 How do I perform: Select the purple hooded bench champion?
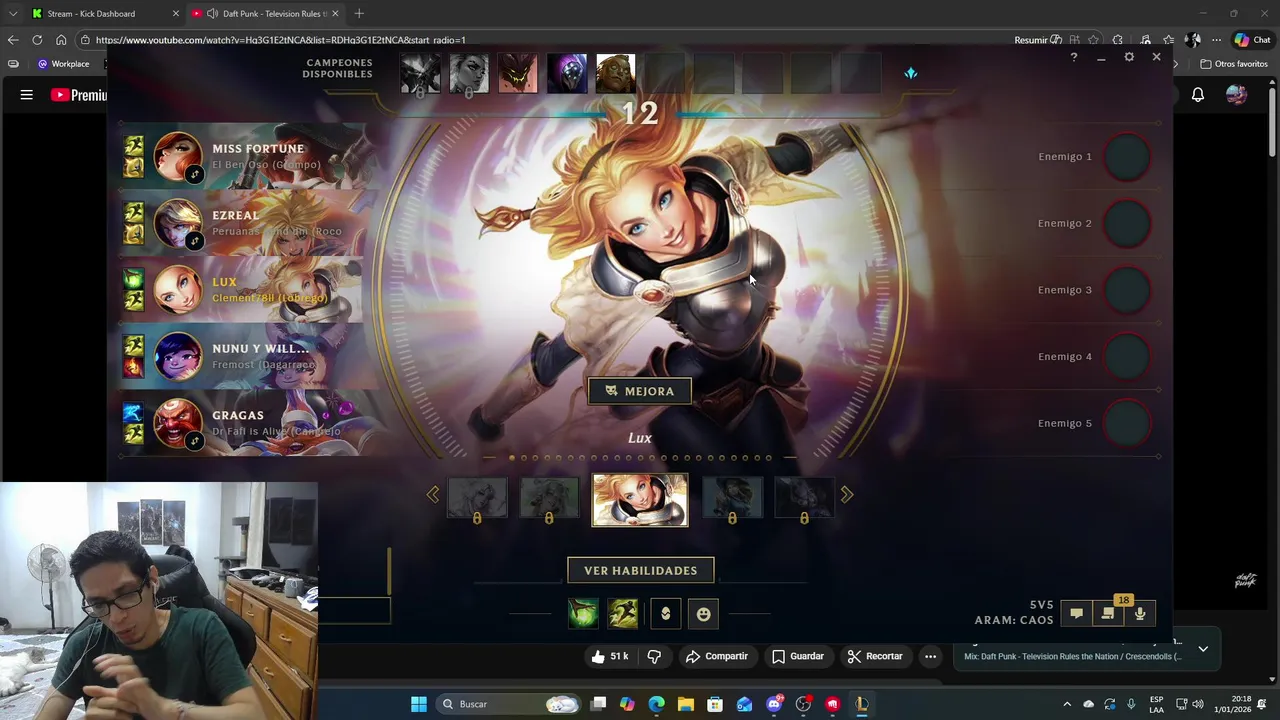[567, 75]
